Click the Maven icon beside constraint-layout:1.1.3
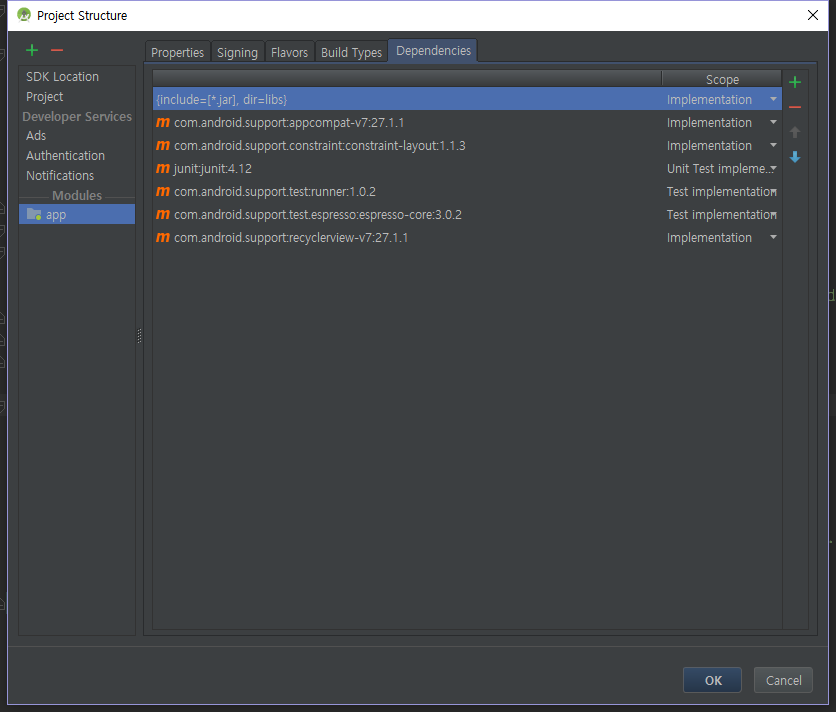 pyautogui.click(x=163, y=146)
